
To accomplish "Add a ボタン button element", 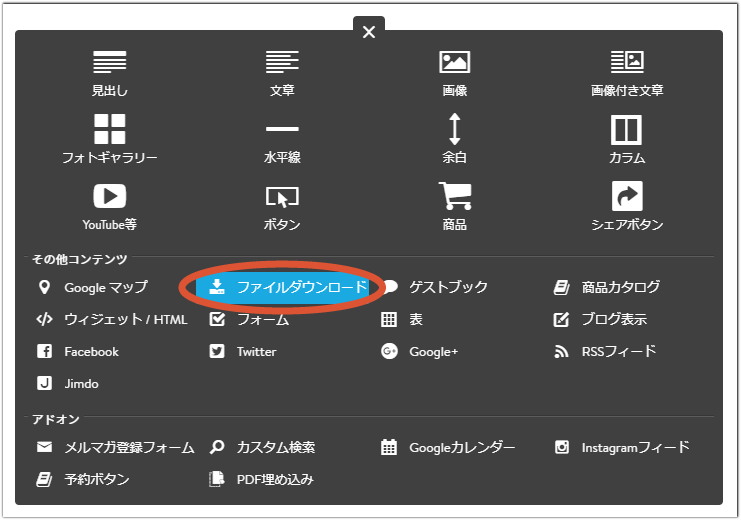I will pyautogui.click(x=282, y=207).
